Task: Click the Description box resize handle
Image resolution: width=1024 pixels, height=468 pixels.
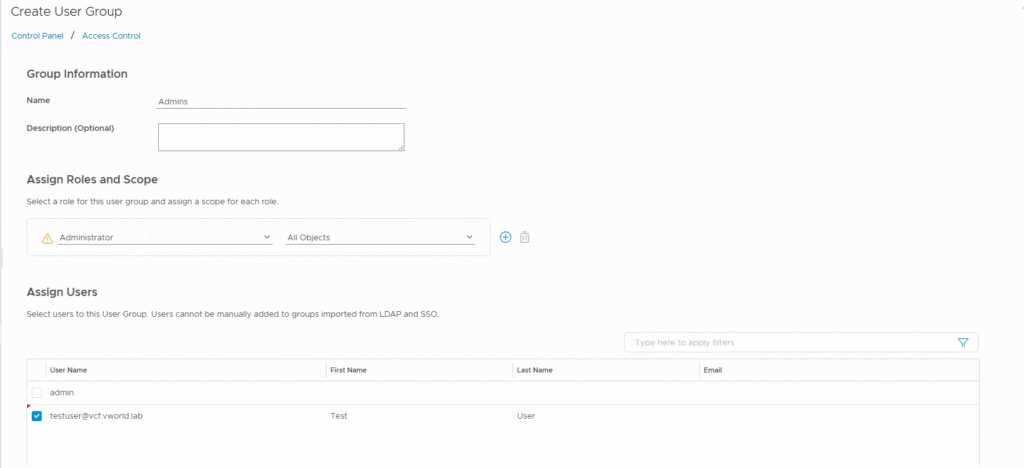Action: pos(401,148)
